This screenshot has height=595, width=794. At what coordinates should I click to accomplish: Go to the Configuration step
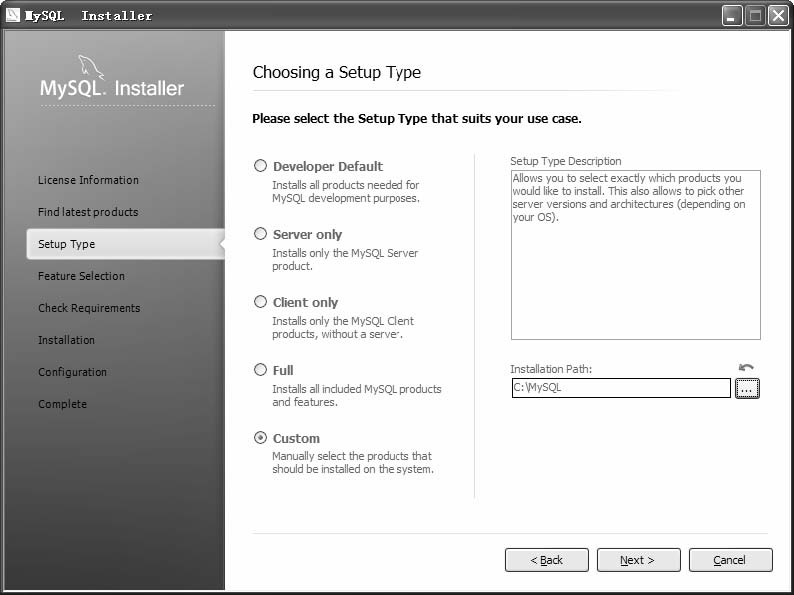(x=72, y=372)
